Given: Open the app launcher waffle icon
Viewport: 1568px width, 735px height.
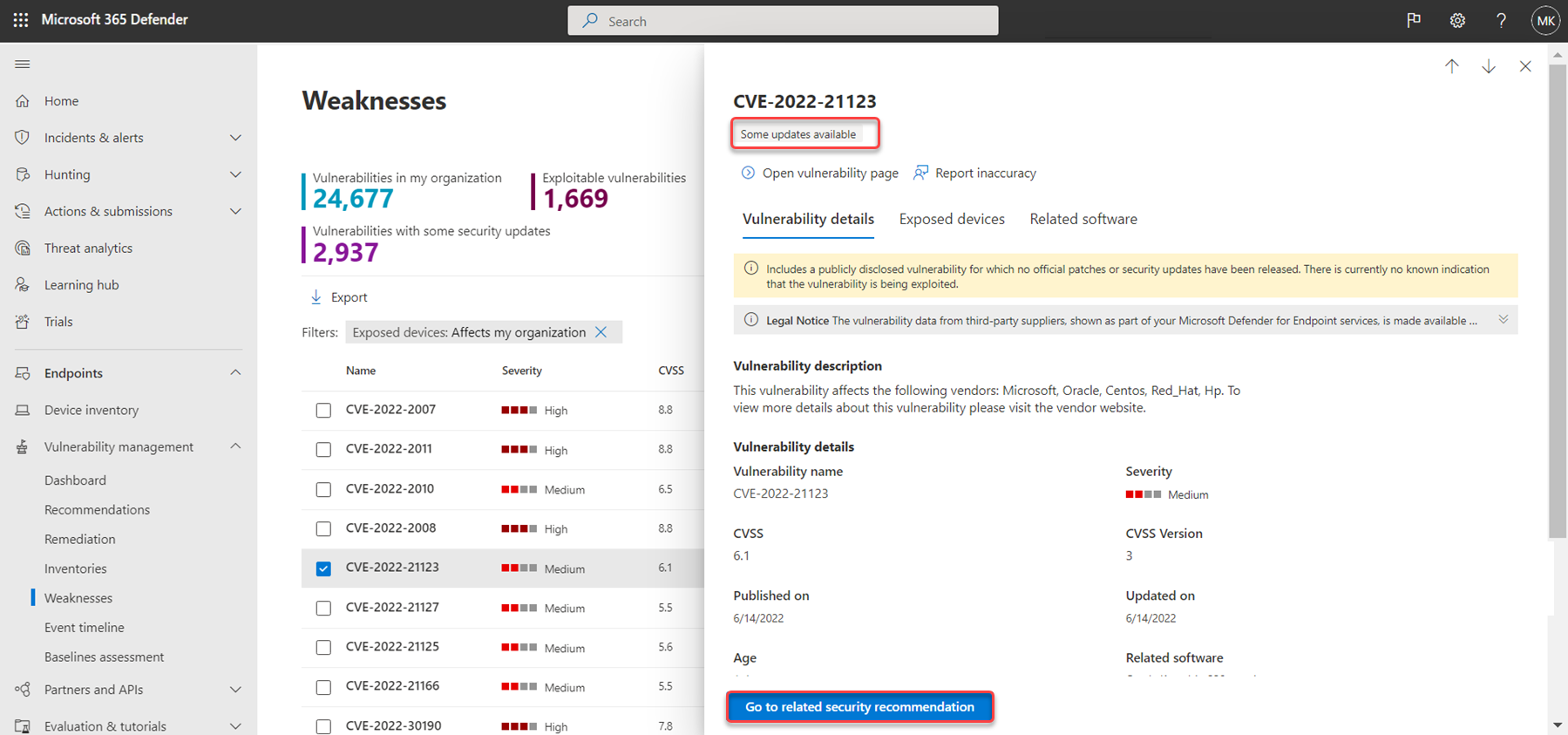Looking at the screenshot, I should (21, 20).
